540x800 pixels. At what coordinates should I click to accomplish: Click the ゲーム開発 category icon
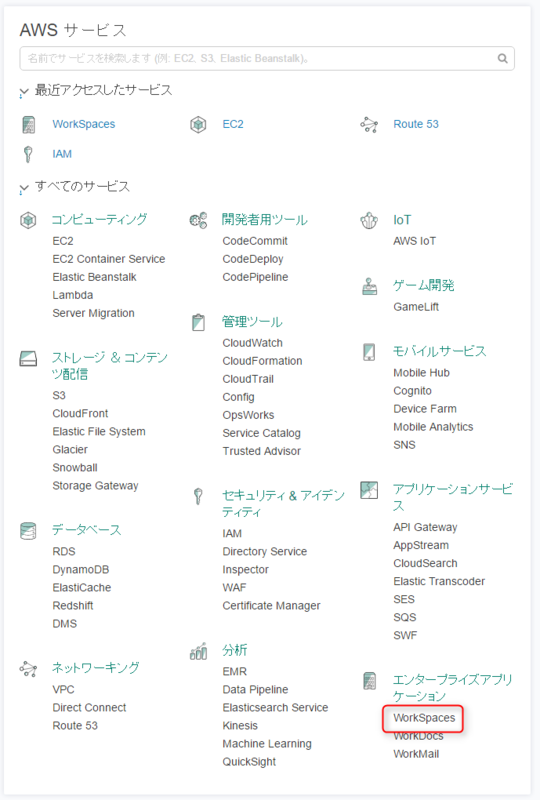[x=370, y=287]
